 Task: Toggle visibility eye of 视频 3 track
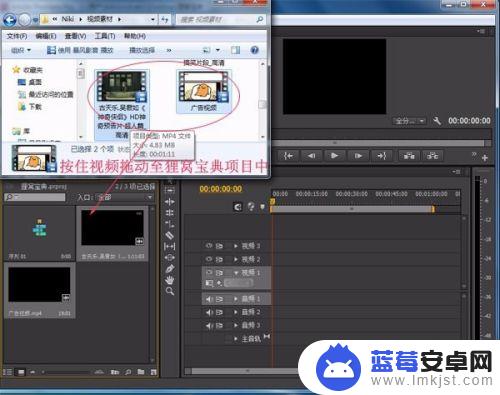pyautogui.click(x=209, y=246)
